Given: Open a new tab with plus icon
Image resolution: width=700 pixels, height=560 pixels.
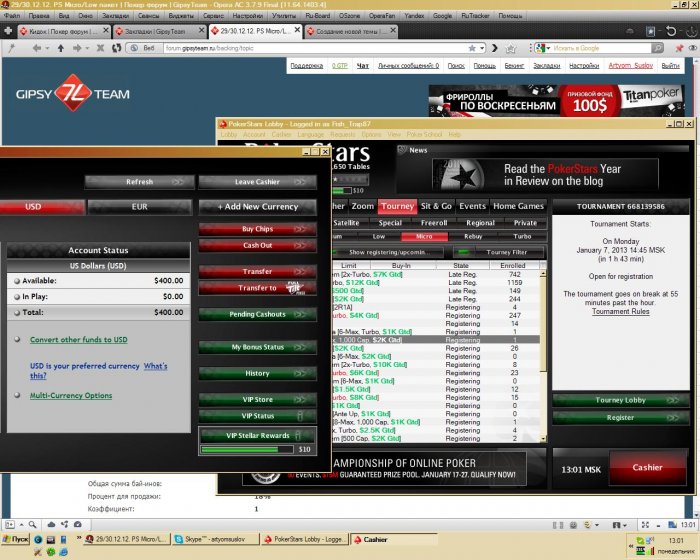Looking at the screenshot, I should click(x=8, y=31).
